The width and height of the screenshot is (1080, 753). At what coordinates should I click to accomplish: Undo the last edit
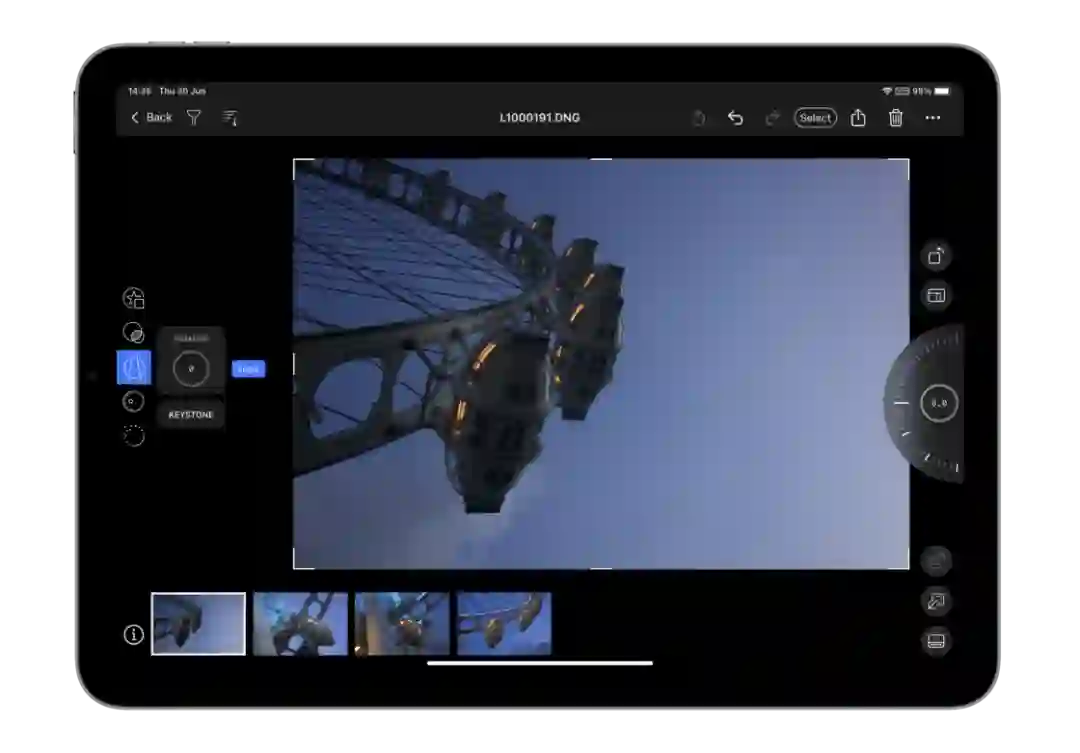click(735, 118)
